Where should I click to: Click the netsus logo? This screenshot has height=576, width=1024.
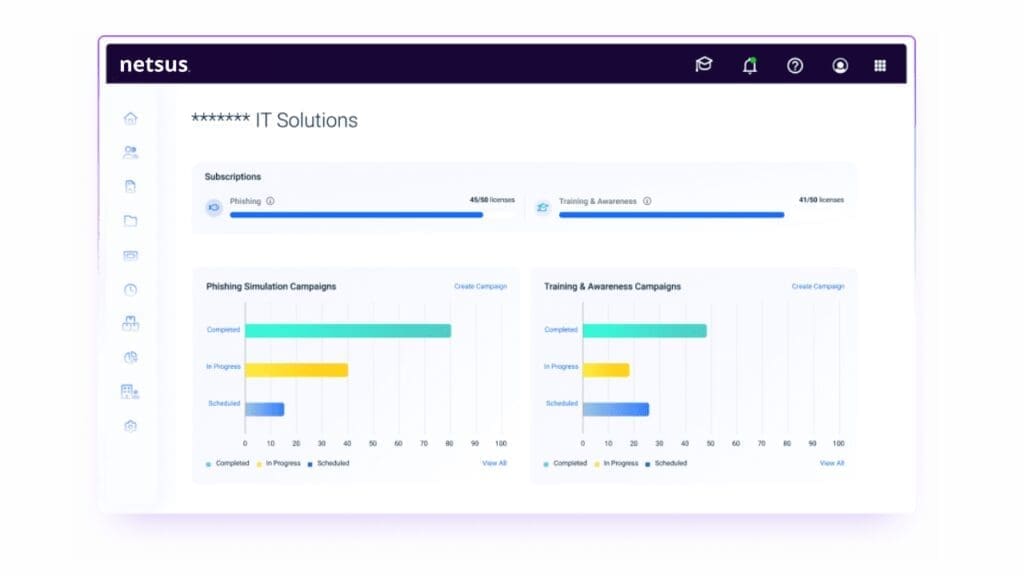(x=155, y=65)
